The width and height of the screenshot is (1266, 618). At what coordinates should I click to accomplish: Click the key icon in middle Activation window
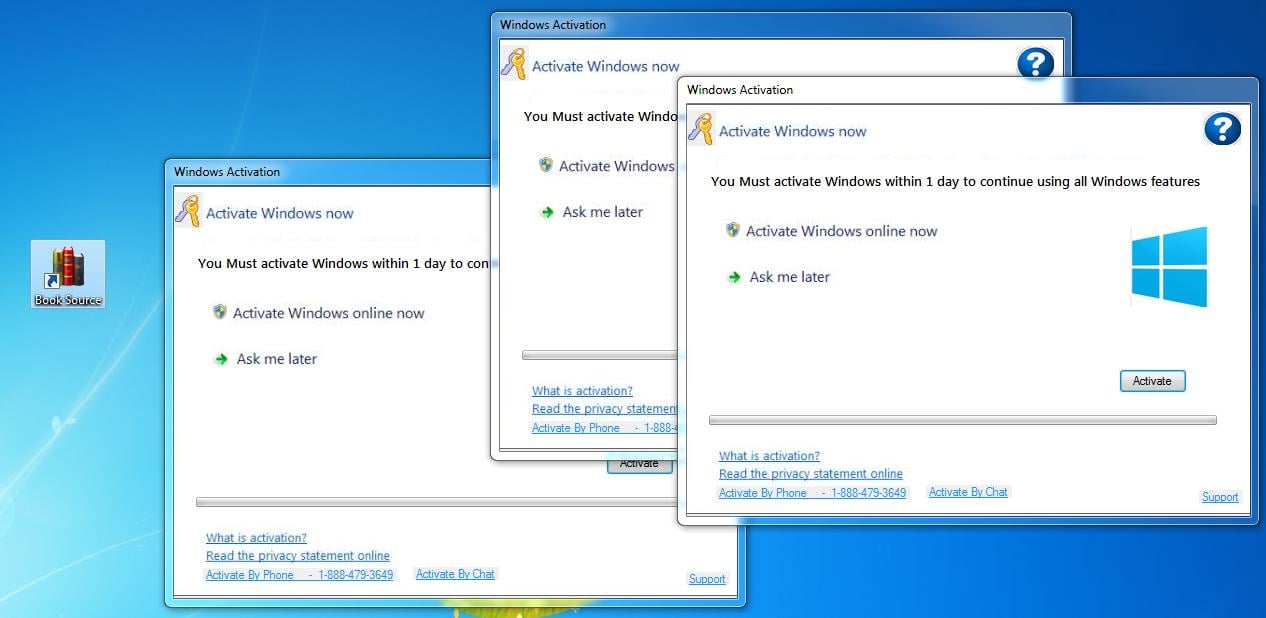pyautogui.click(x=513, y=65)
